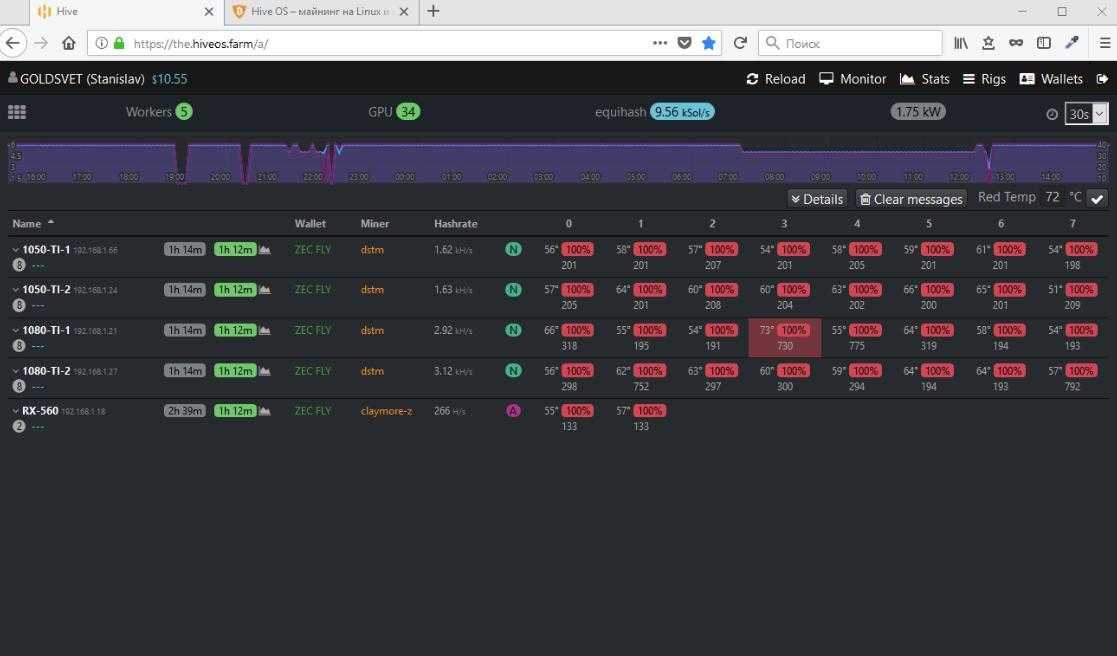Expand the 1080-TI-1 rig row chevron
This screenshot has height=656, width=1117.
(16, 331)
